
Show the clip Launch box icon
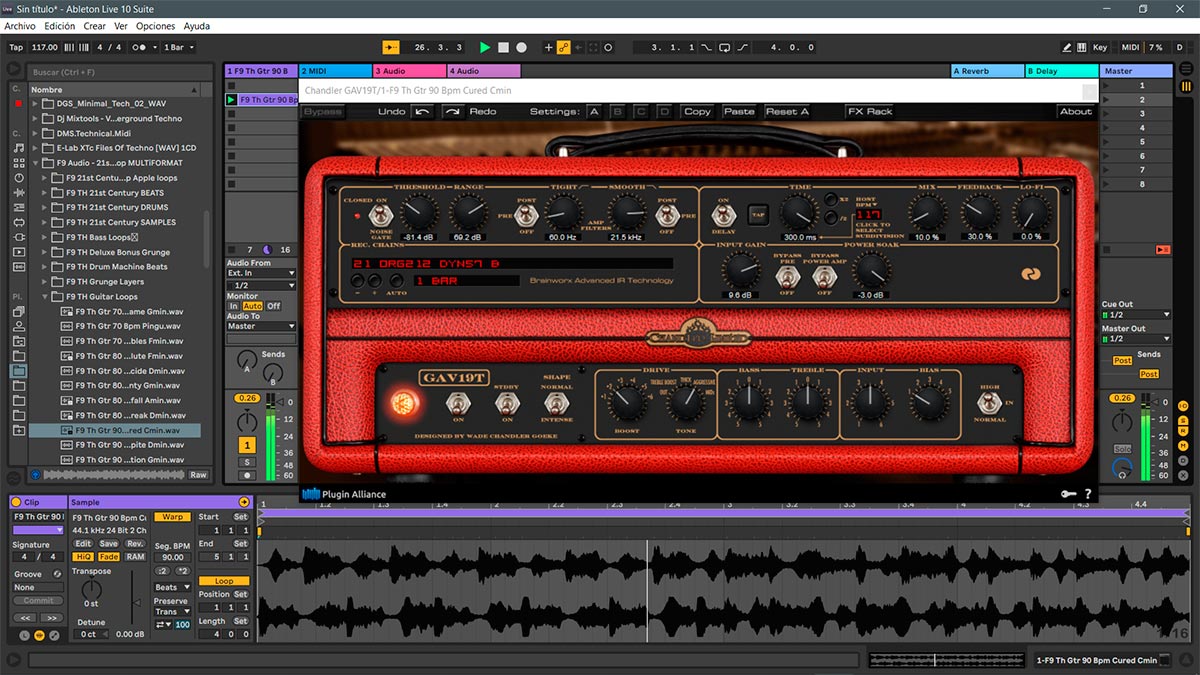click(x=24, y=635)
